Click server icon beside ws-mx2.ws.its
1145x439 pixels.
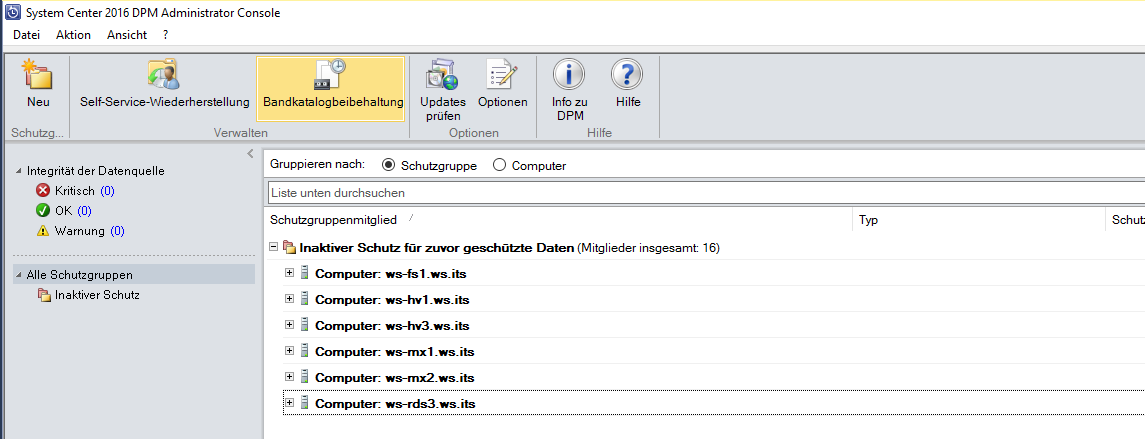coord(305,377)
